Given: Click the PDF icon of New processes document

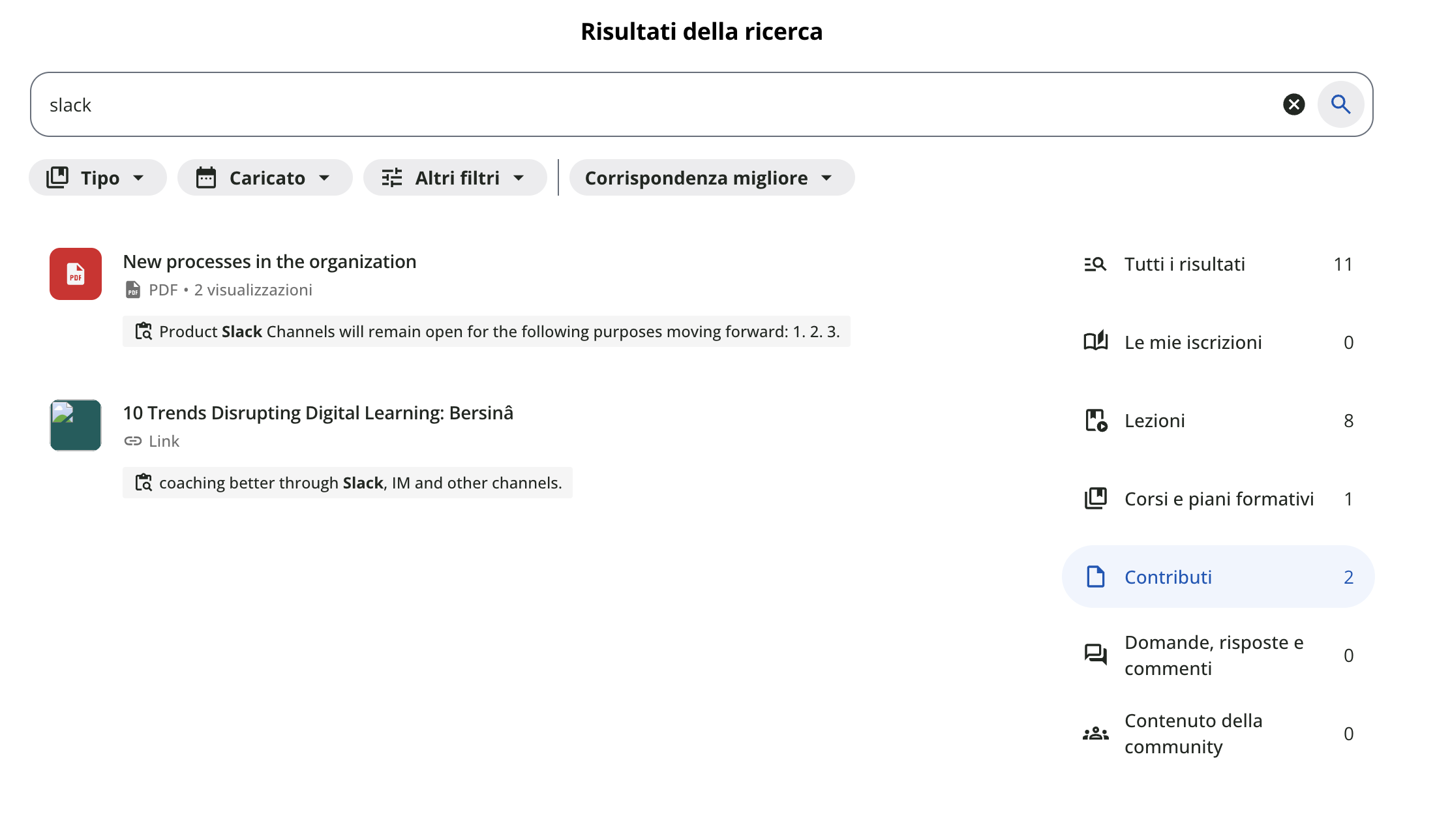Looking at the screenshot, I should click(75, 274).
